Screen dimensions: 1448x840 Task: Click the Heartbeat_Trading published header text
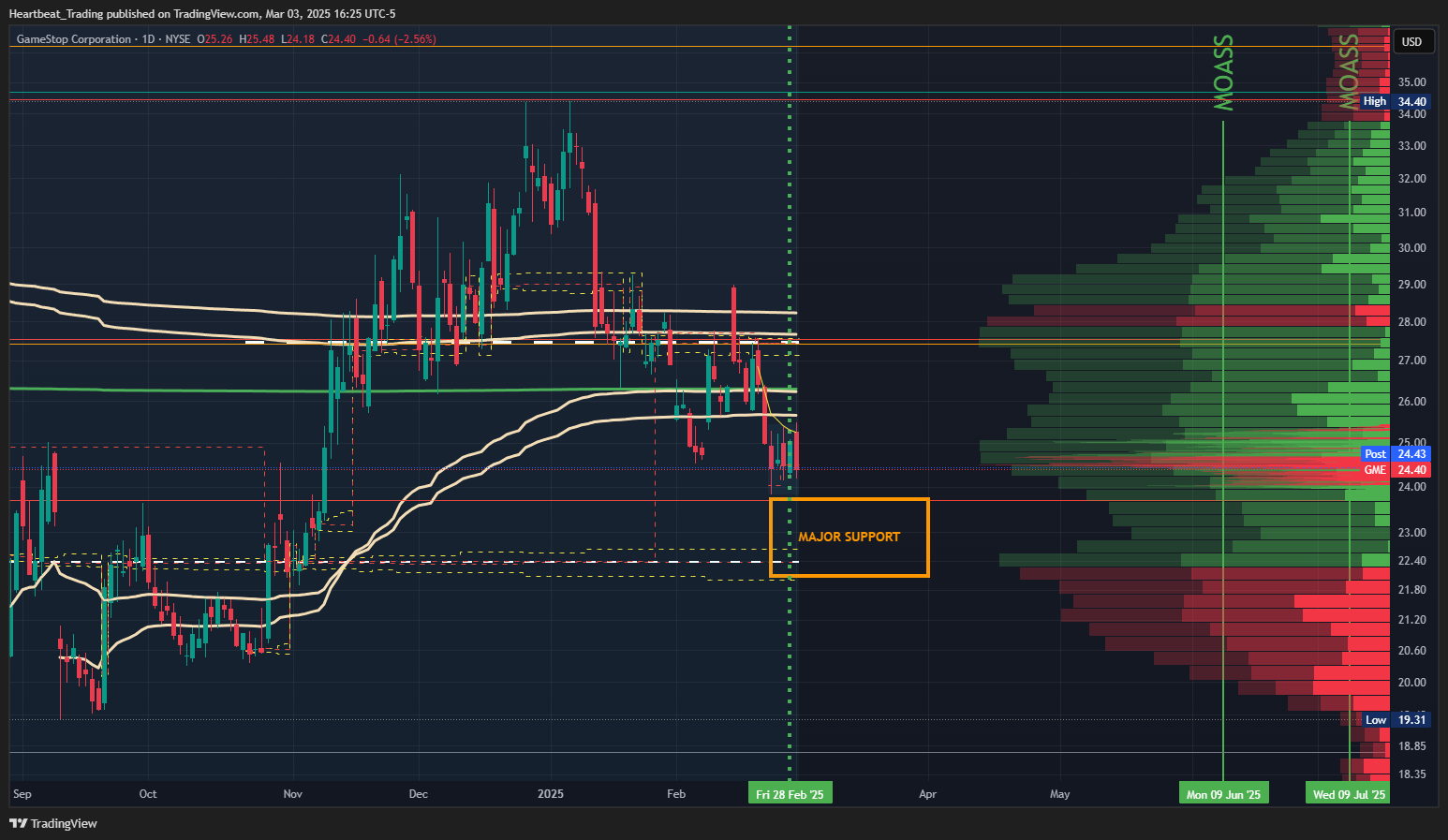pyautogui.click(x=202, y=14)
